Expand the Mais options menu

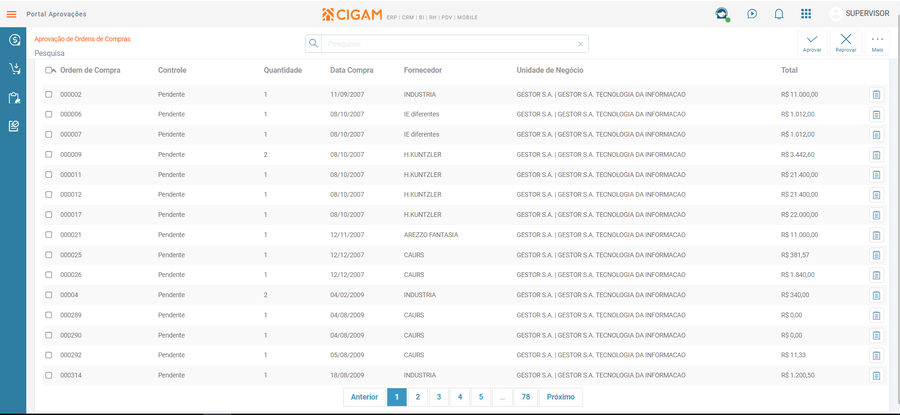tap(877, 43)
